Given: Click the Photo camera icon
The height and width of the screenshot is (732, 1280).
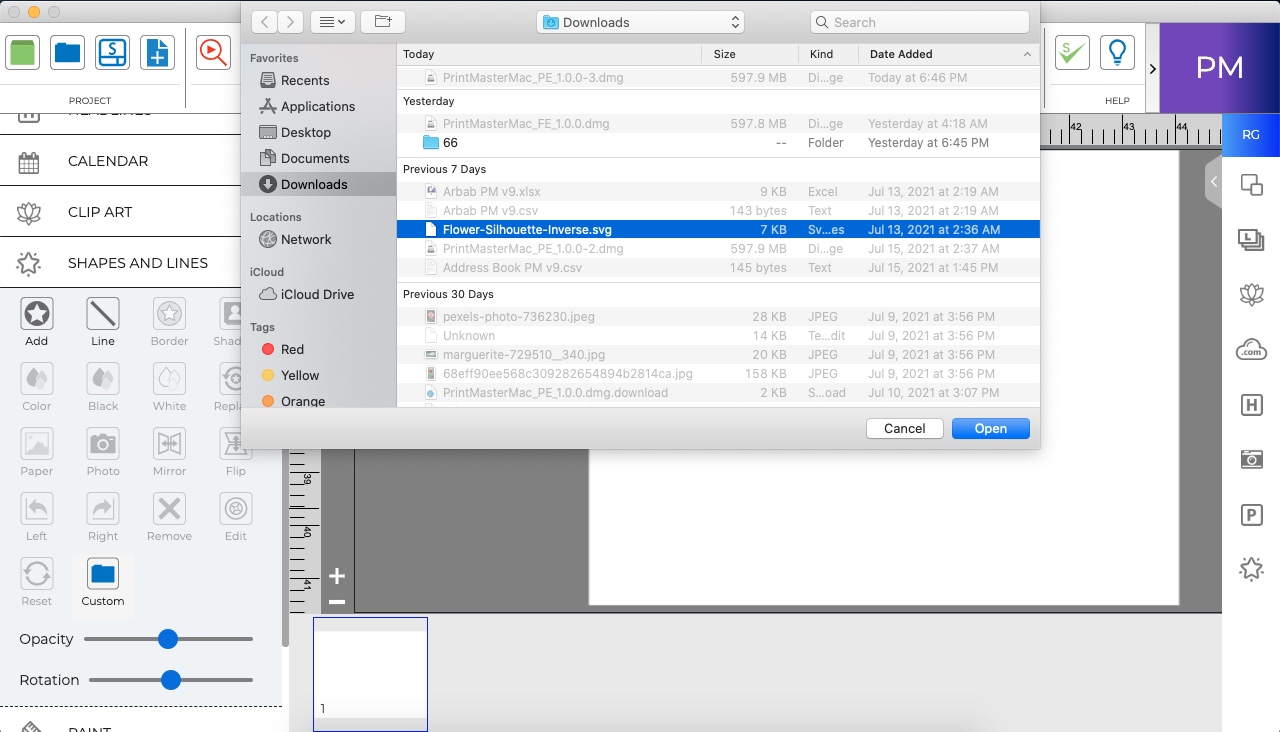Looking at the screenshot, I should (x=103, y=444).
